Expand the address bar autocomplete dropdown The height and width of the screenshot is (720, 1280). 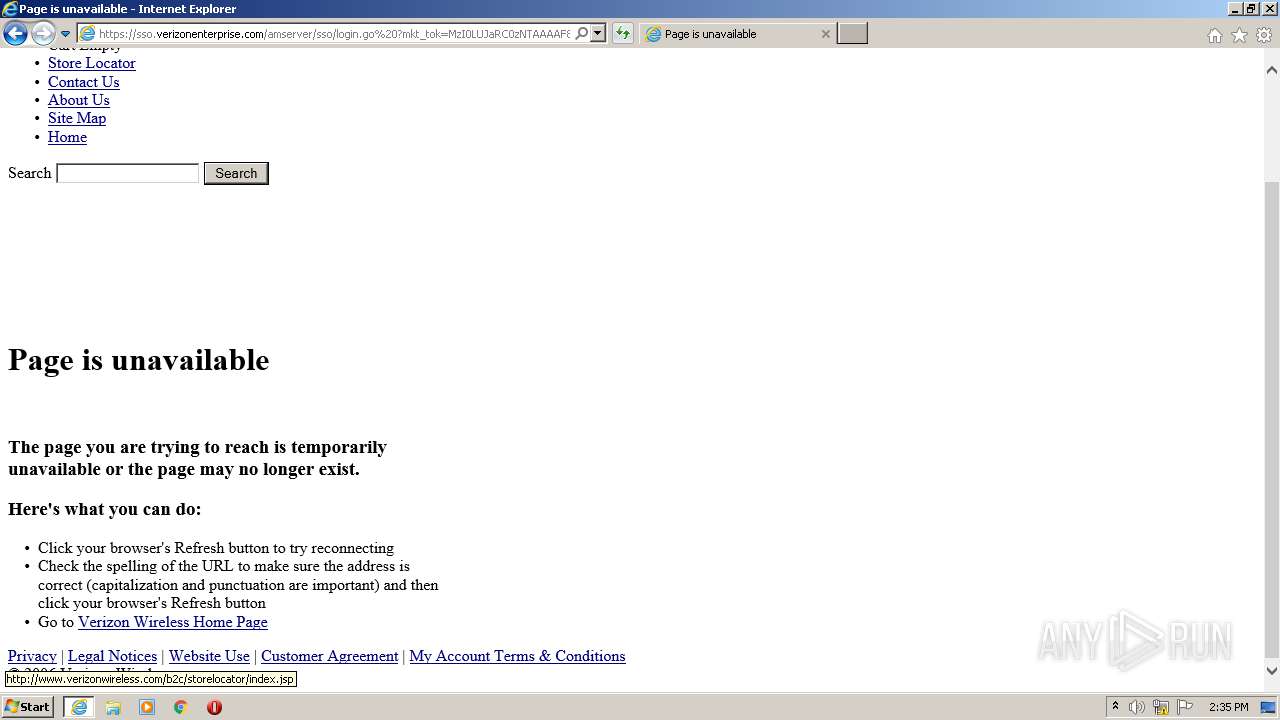tap(598, 34)
